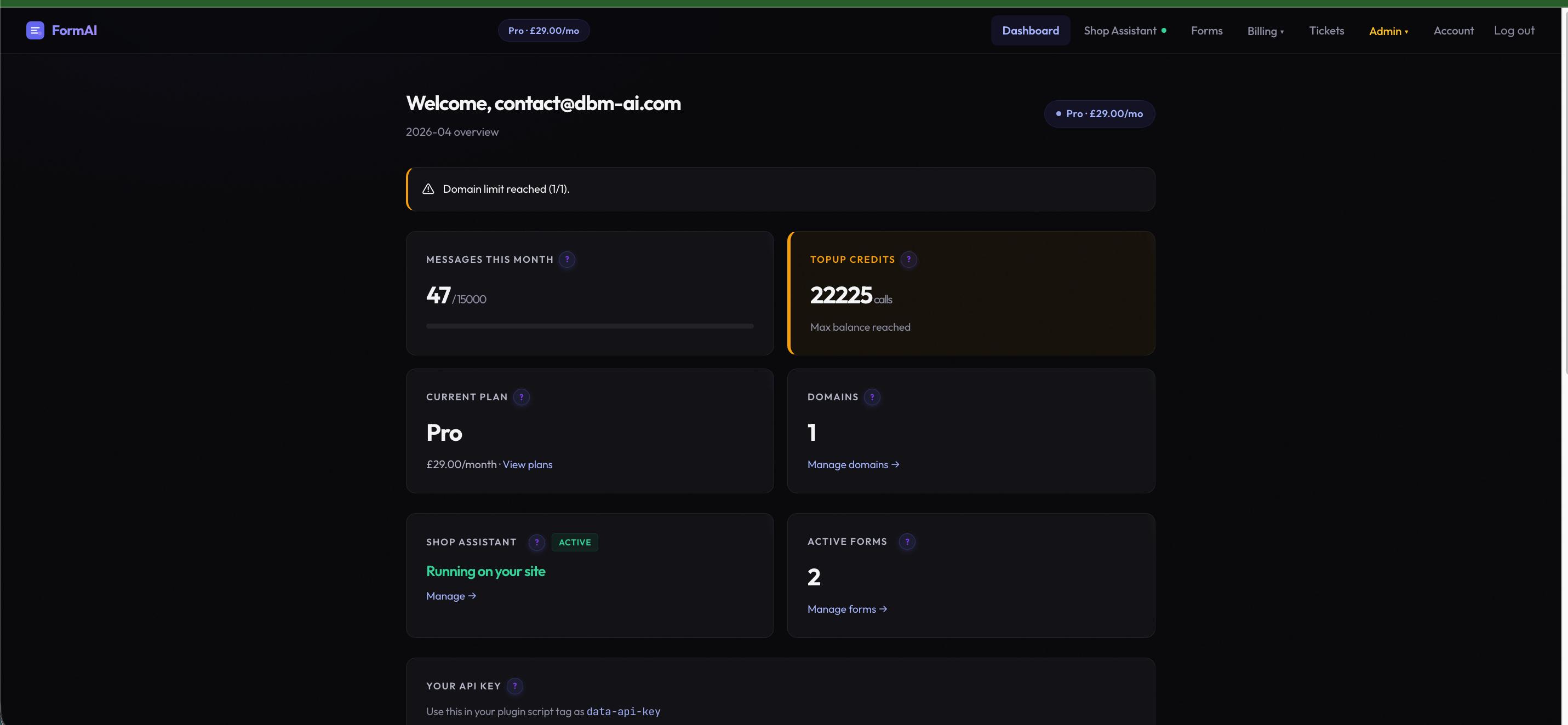Click the Pro £29.00/mo badge at top
This screenshot has width=1568, height=725.
click(543, 30)
